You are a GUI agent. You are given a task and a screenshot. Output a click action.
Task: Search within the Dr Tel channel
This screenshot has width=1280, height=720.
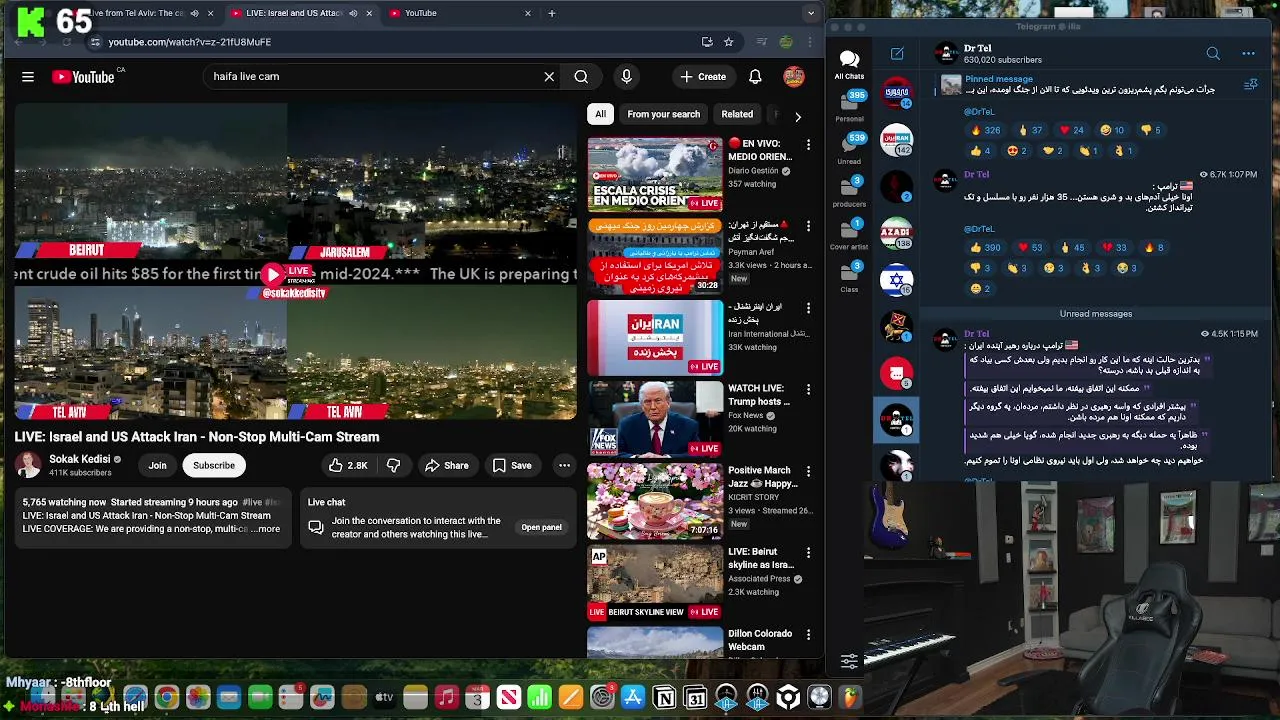[x=1213, y=54]
